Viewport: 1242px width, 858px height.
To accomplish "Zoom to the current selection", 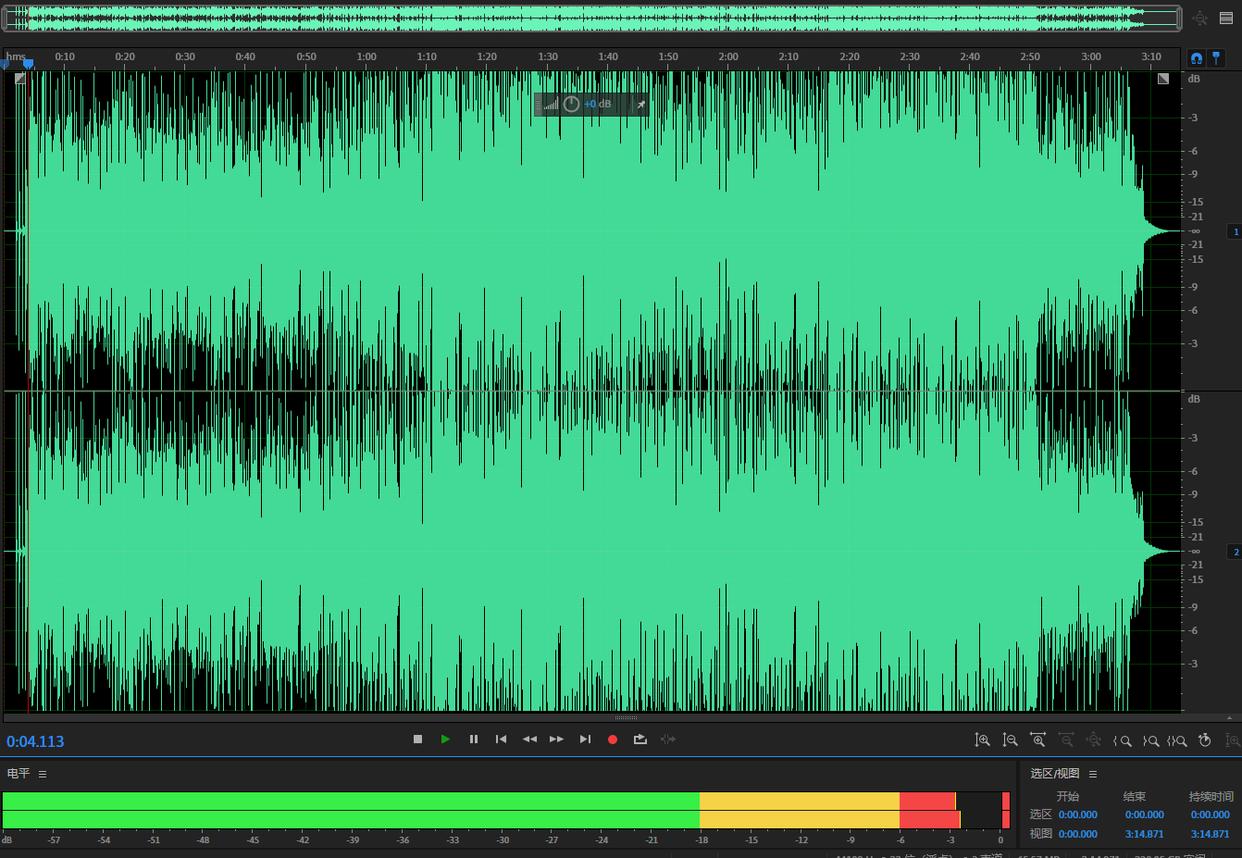I will 1177,741.
